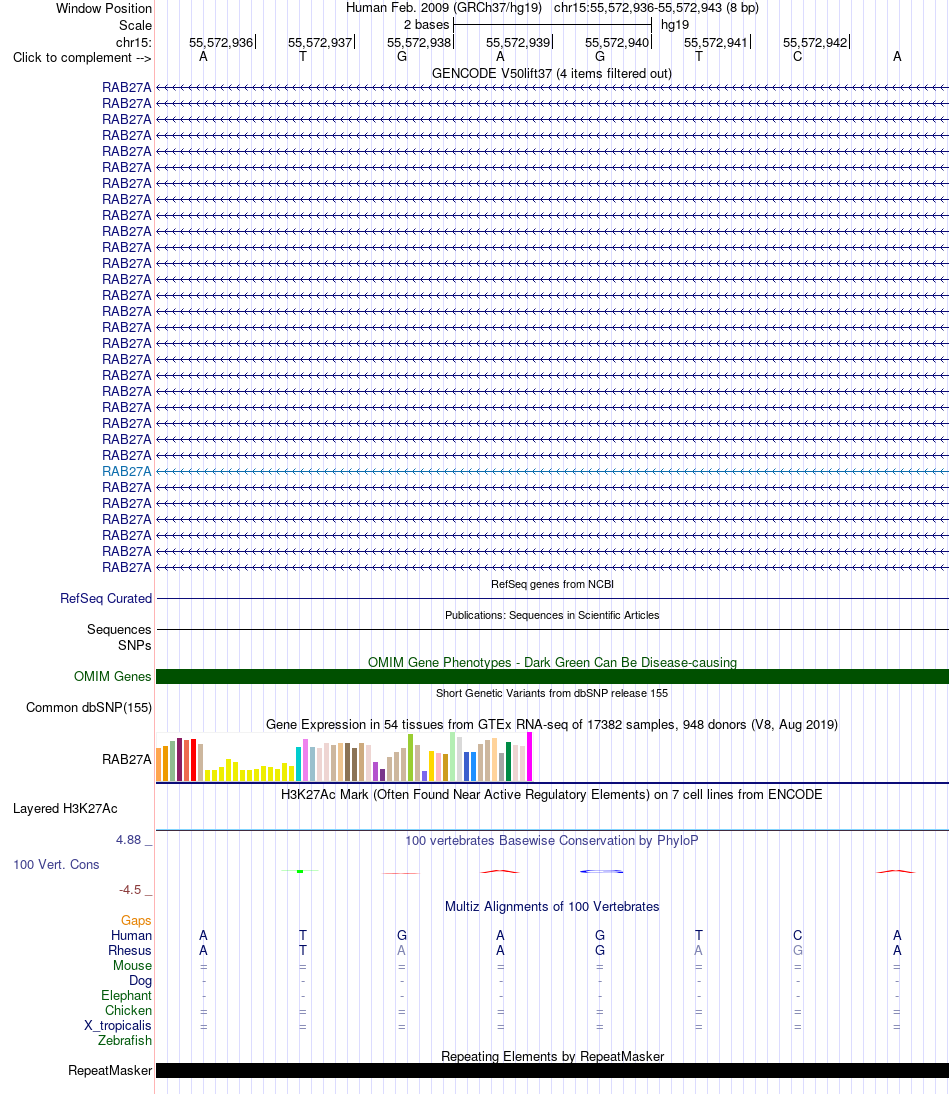The image size is (950, 1094).
Task: Click the Human alignment row label
Action: coord(131,936)
